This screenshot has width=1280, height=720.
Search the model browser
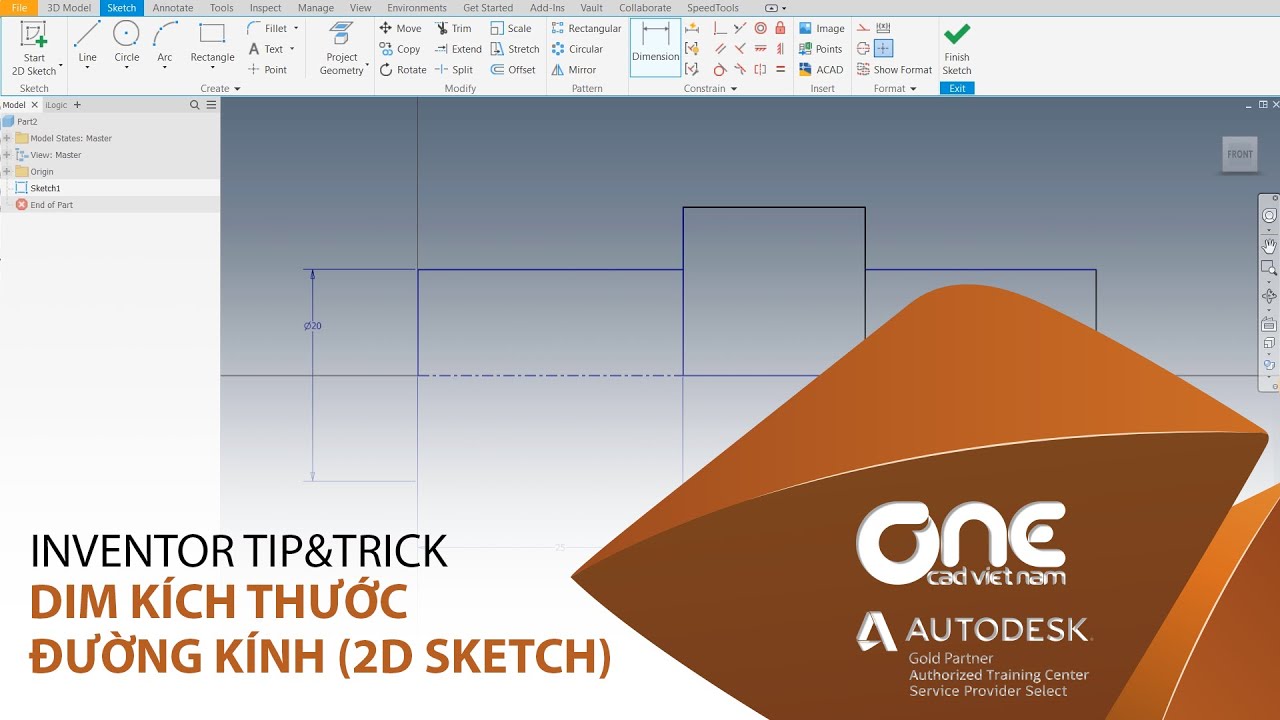coord(195,105)
